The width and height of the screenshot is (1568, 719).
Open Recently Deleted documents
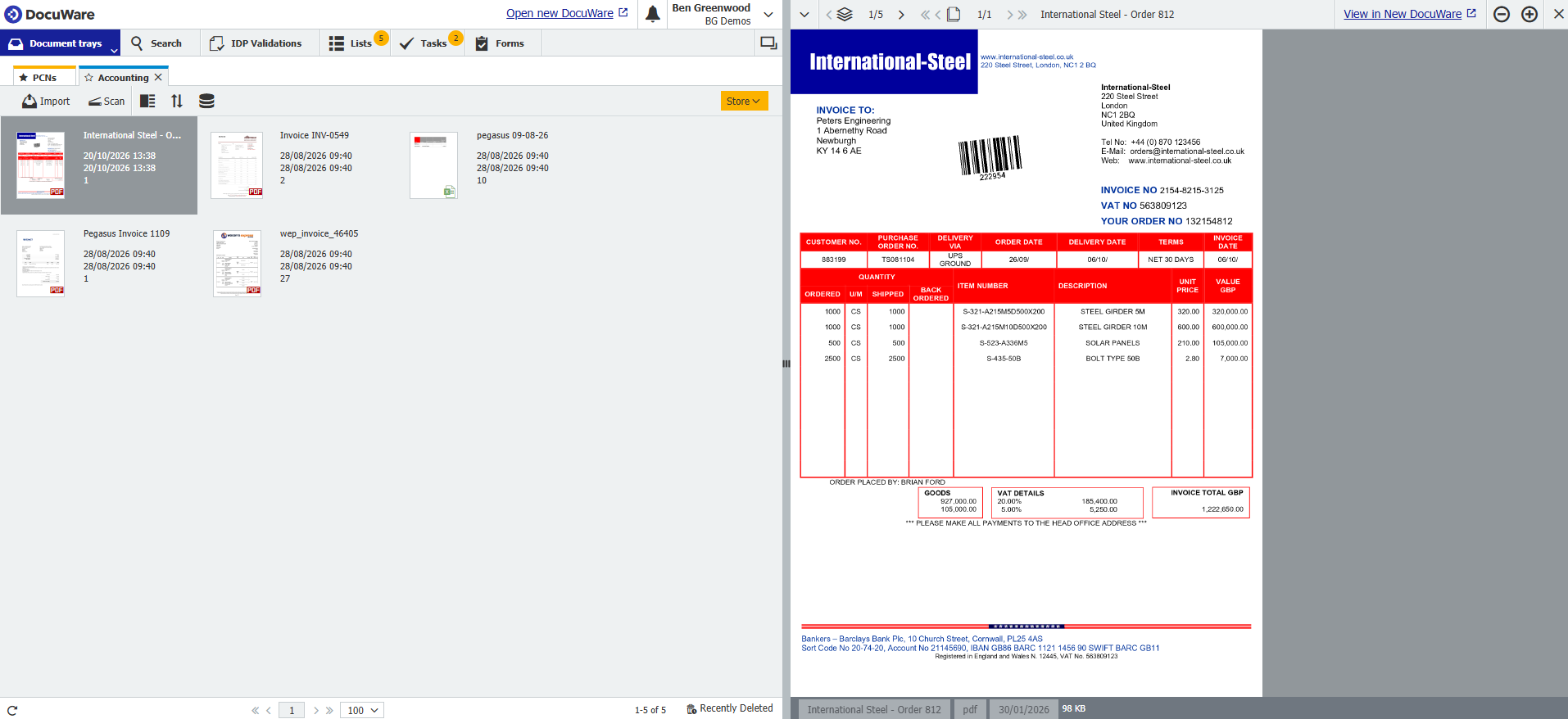coord(729,708)
